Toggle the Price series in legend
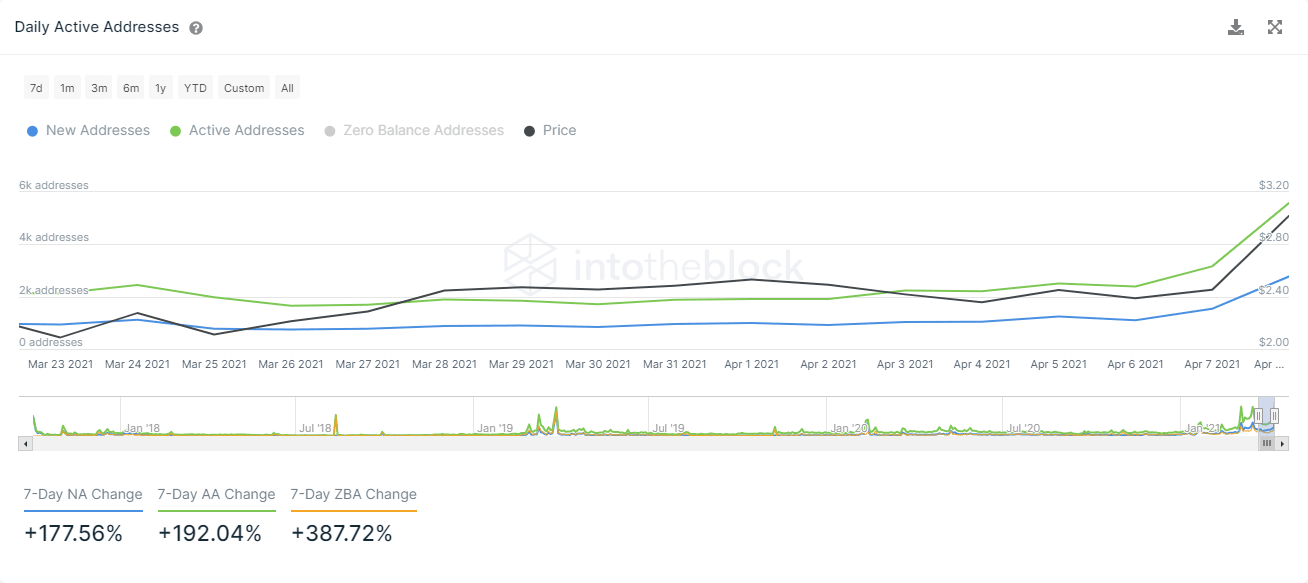The width and height of the screenshot is (1308, 583). point(550,130)
